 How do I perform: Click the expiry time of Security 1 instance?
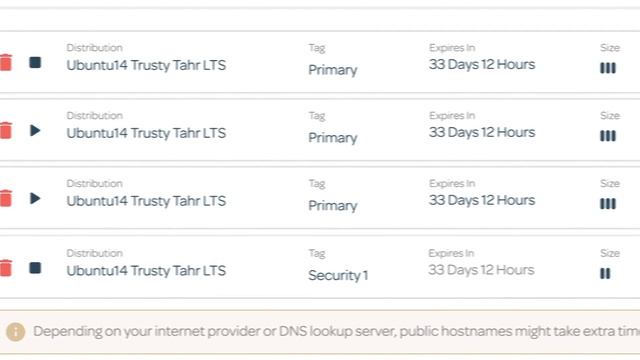click(x=481, y=270)
